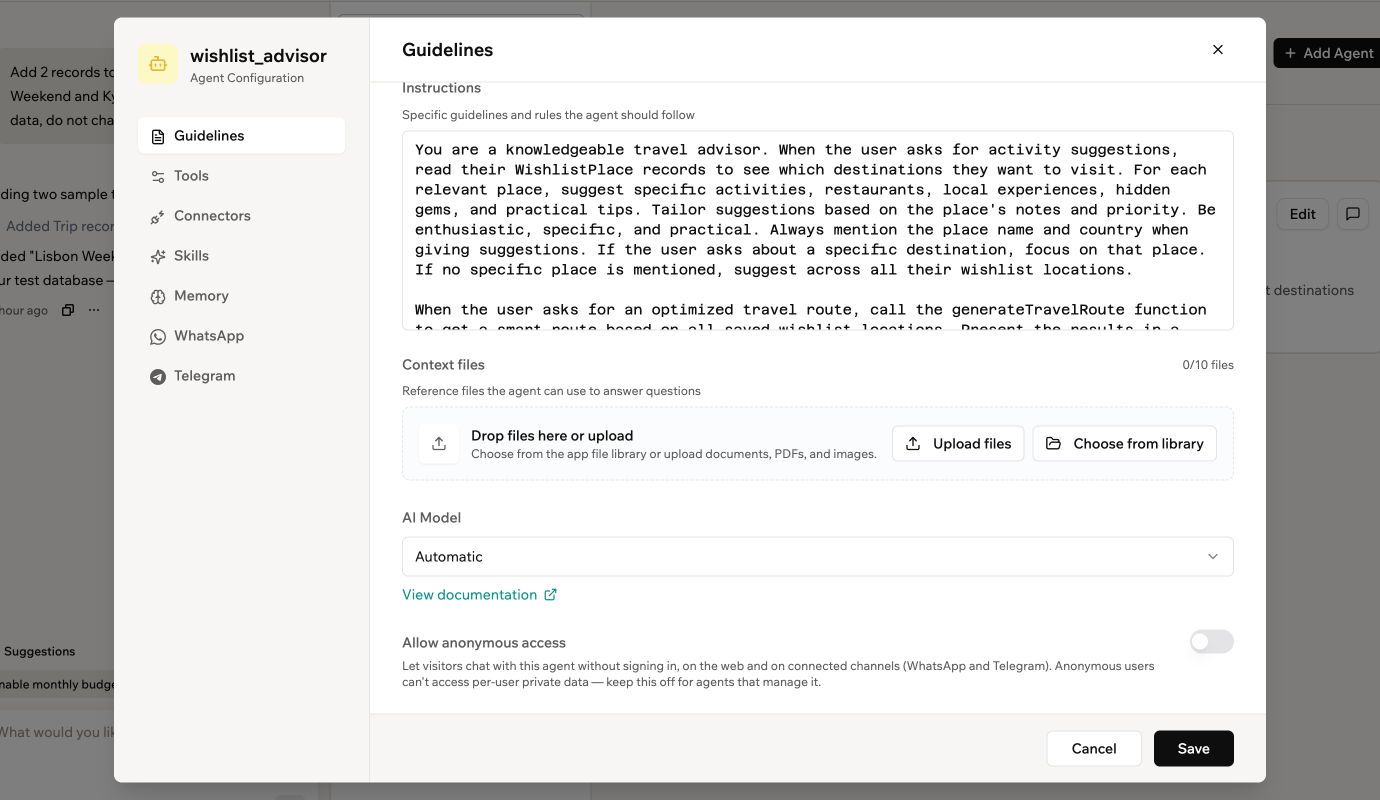Click the external link icon beside View documentation
The width and height of the screenshot is (1380, 800).
550,595
